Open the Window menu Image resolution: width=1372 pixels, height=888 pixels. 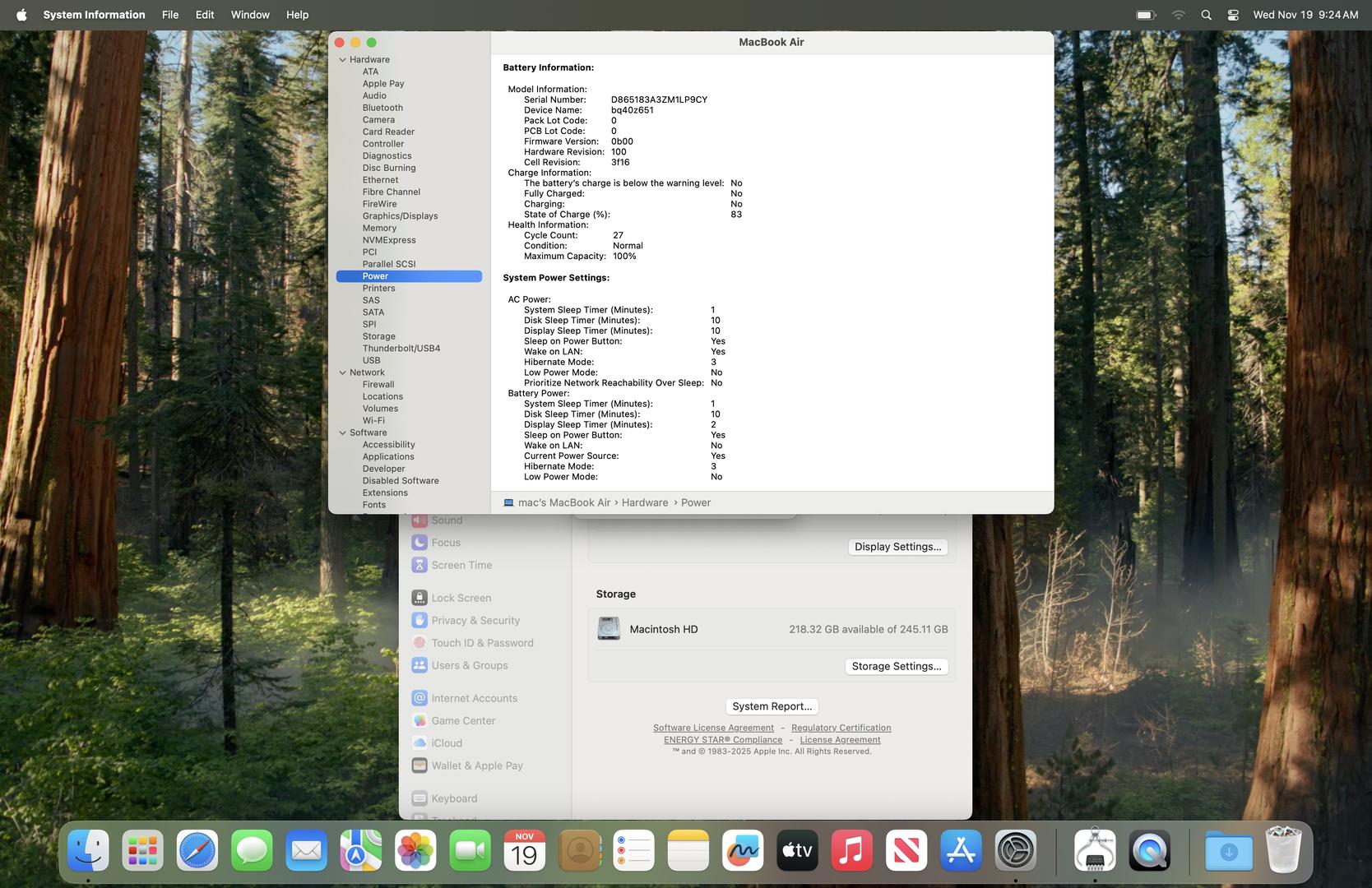[250, 15]
